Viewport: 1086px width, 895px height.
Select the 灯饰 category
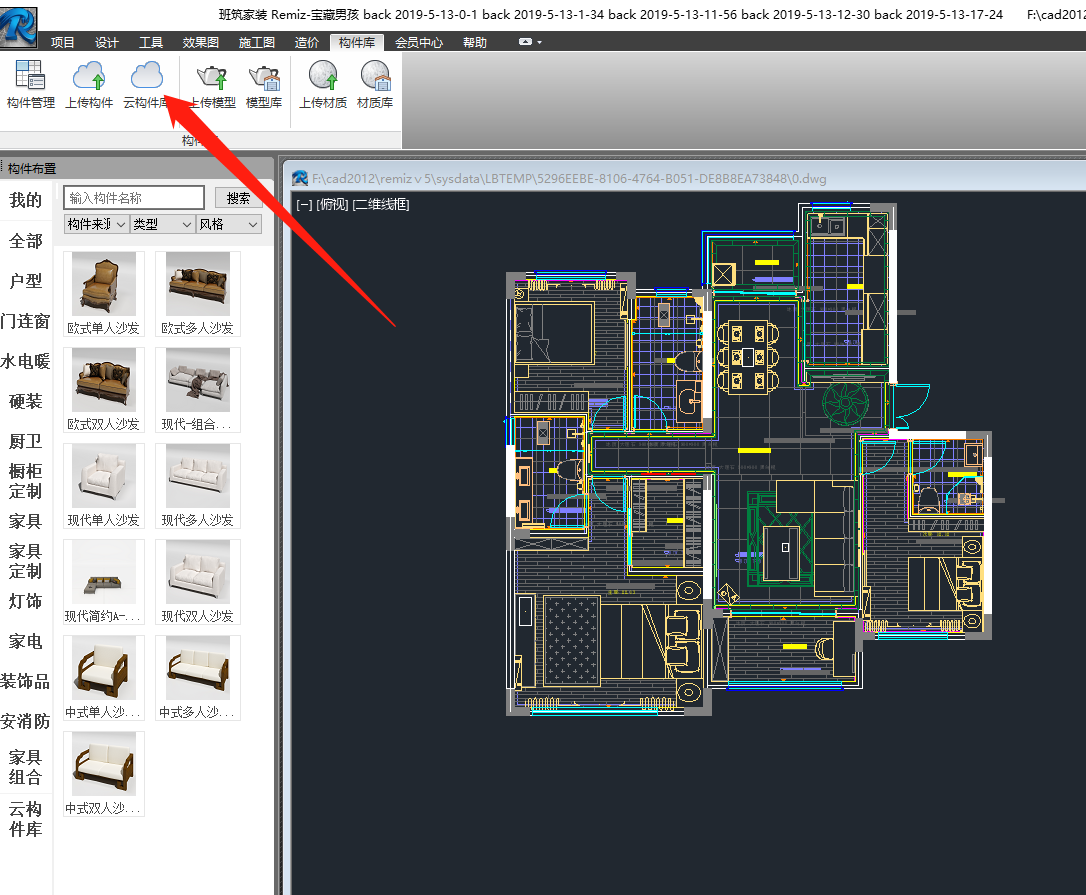point(26,601)
